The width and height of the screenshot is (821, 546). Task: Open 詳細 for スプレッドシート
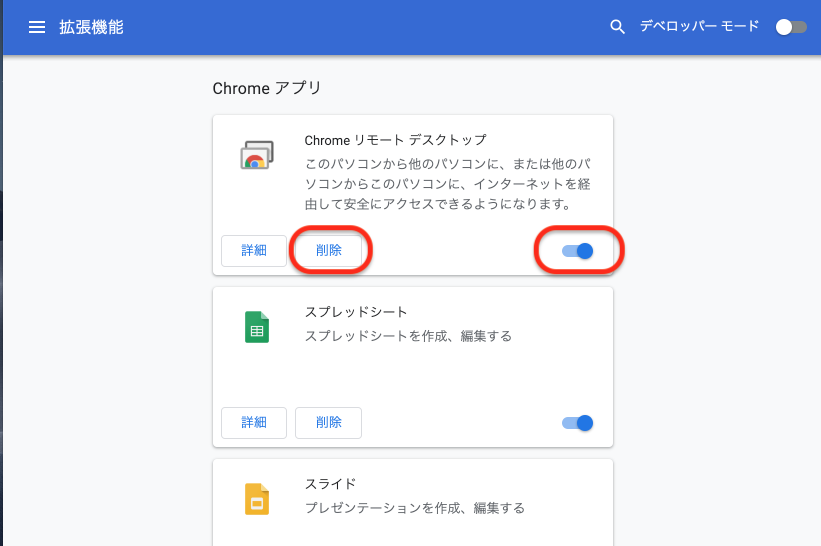coord(254,422)
